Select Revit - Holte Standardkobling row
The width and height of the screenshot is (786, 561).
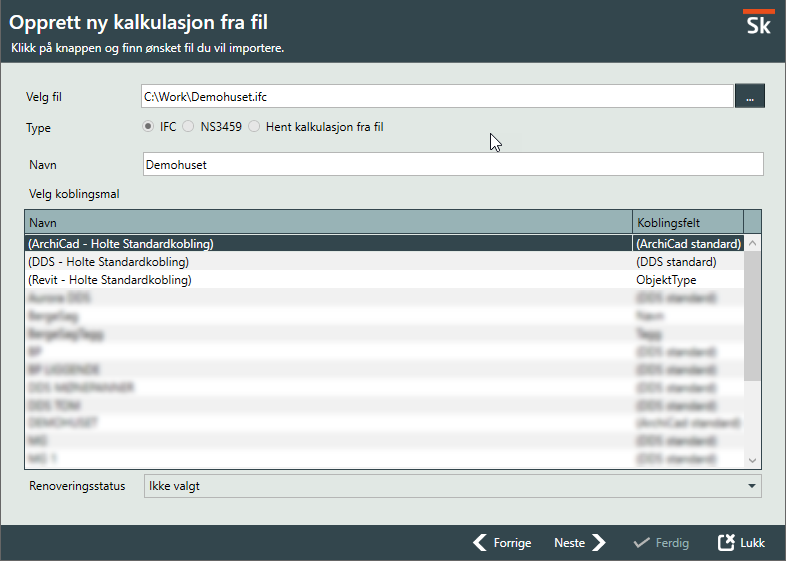(110, 280)
